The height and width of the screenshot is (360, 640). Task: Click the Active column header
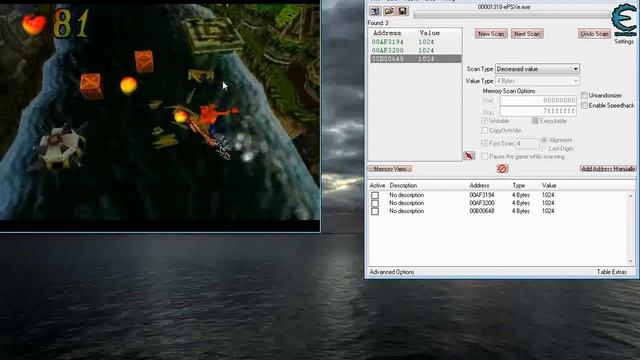click(x=377, y=185)
